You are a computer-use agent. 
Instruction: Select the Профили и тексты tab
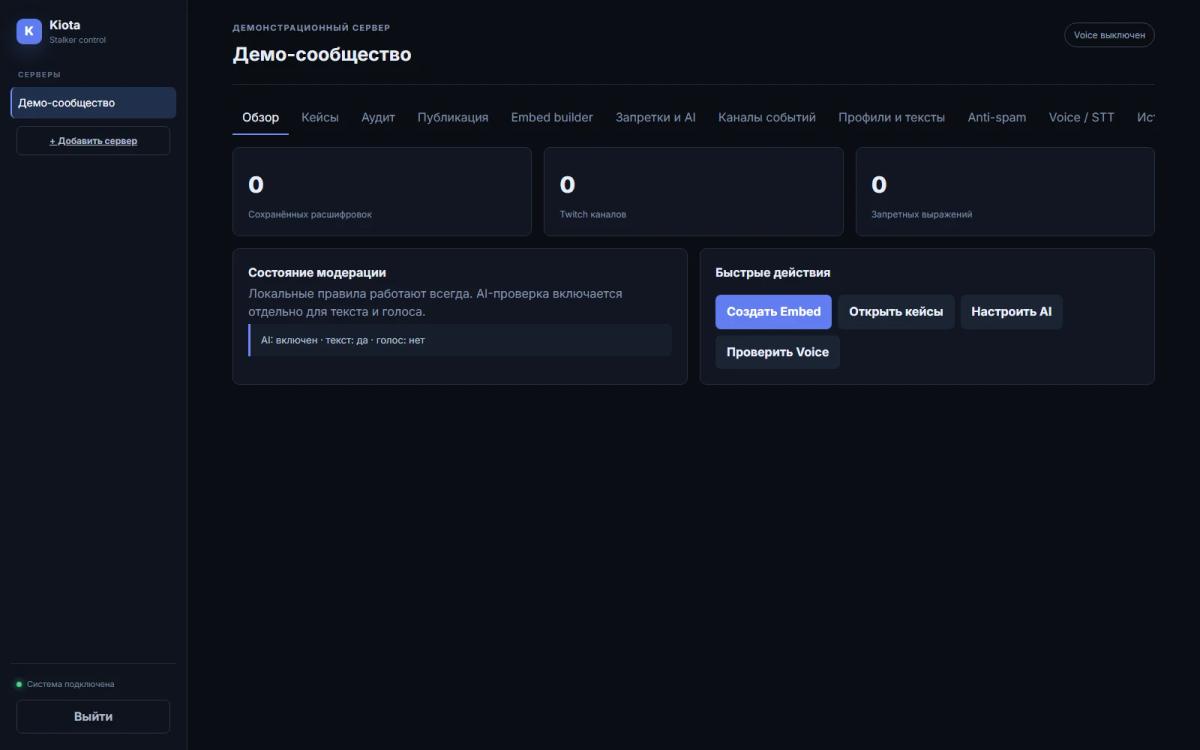point(891,117)
